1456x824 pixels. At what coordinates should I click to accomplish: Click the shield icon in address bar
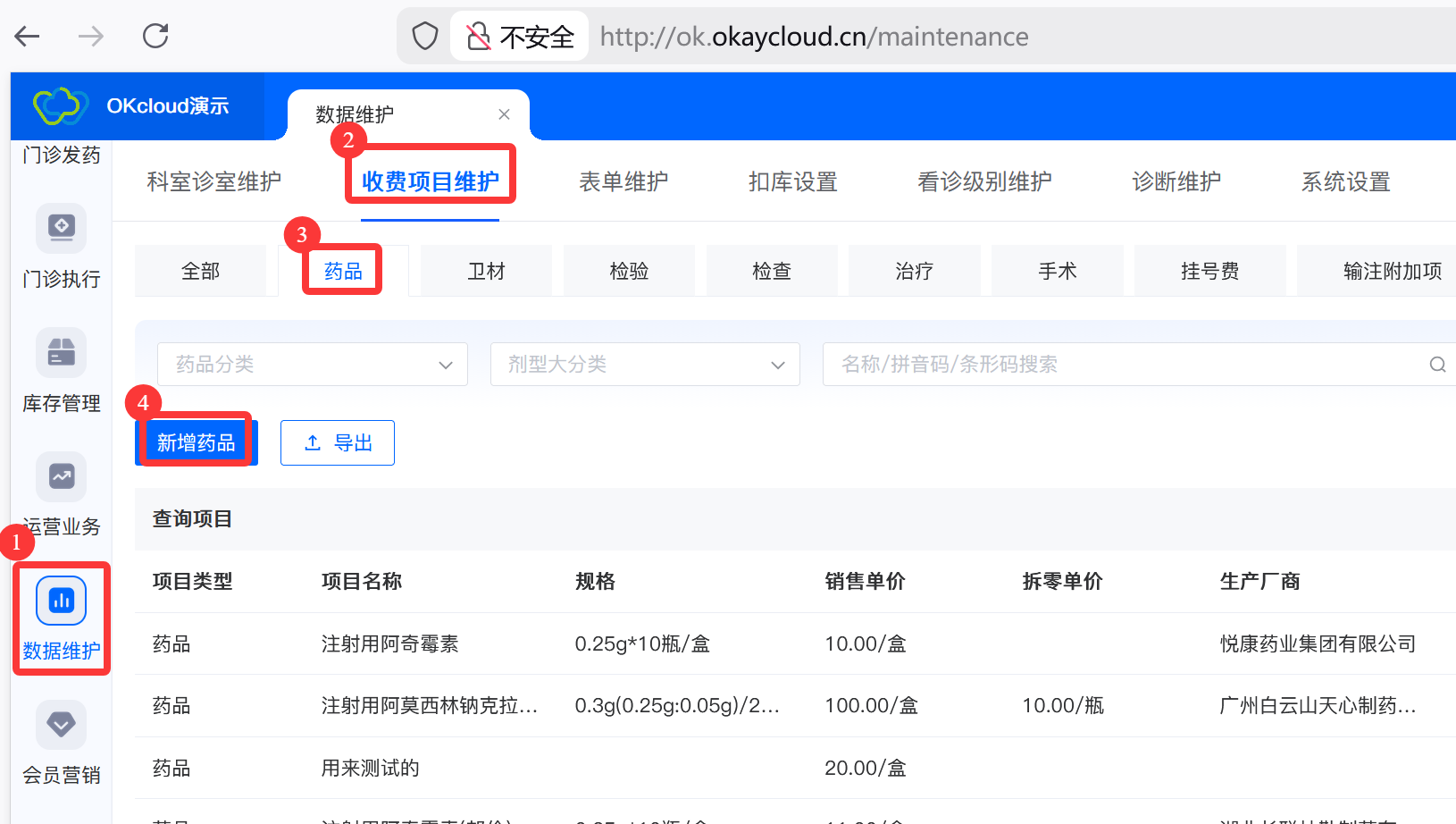425,37
